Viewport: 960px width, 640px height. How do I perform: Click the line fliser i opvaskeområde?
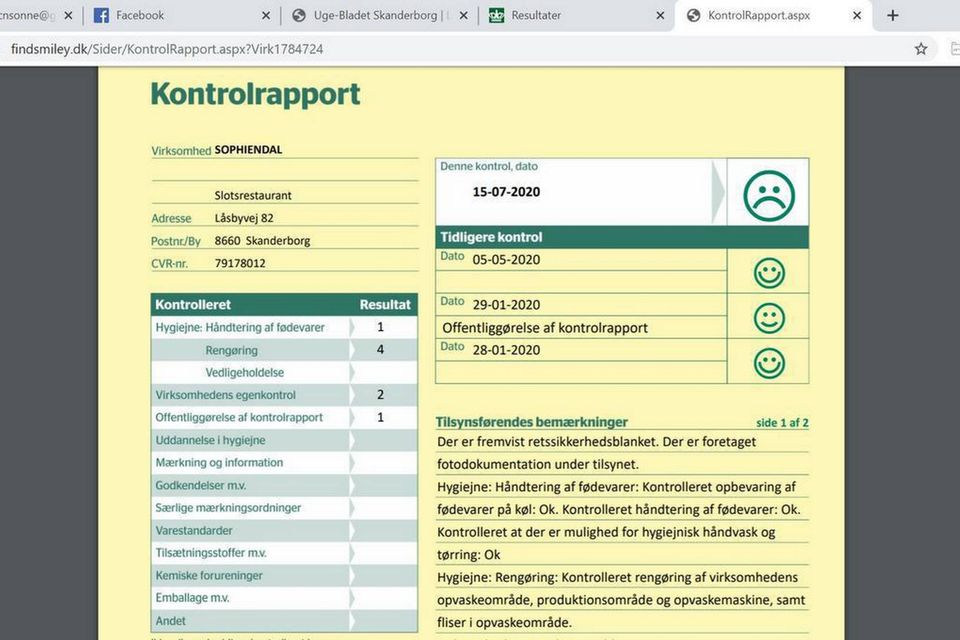(504, 623)
